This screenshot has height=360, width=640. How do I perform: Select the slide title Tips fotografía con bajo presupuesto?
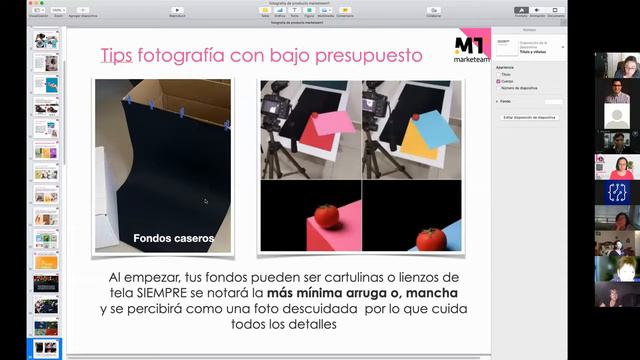tap(261, 55)
